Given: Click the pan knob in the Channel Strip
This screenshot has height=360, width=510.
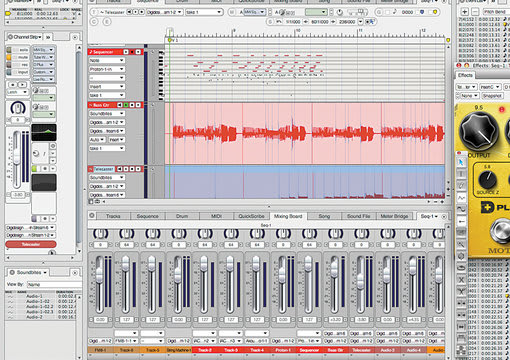Looking at the screenshot, I should tap(18, 108).
